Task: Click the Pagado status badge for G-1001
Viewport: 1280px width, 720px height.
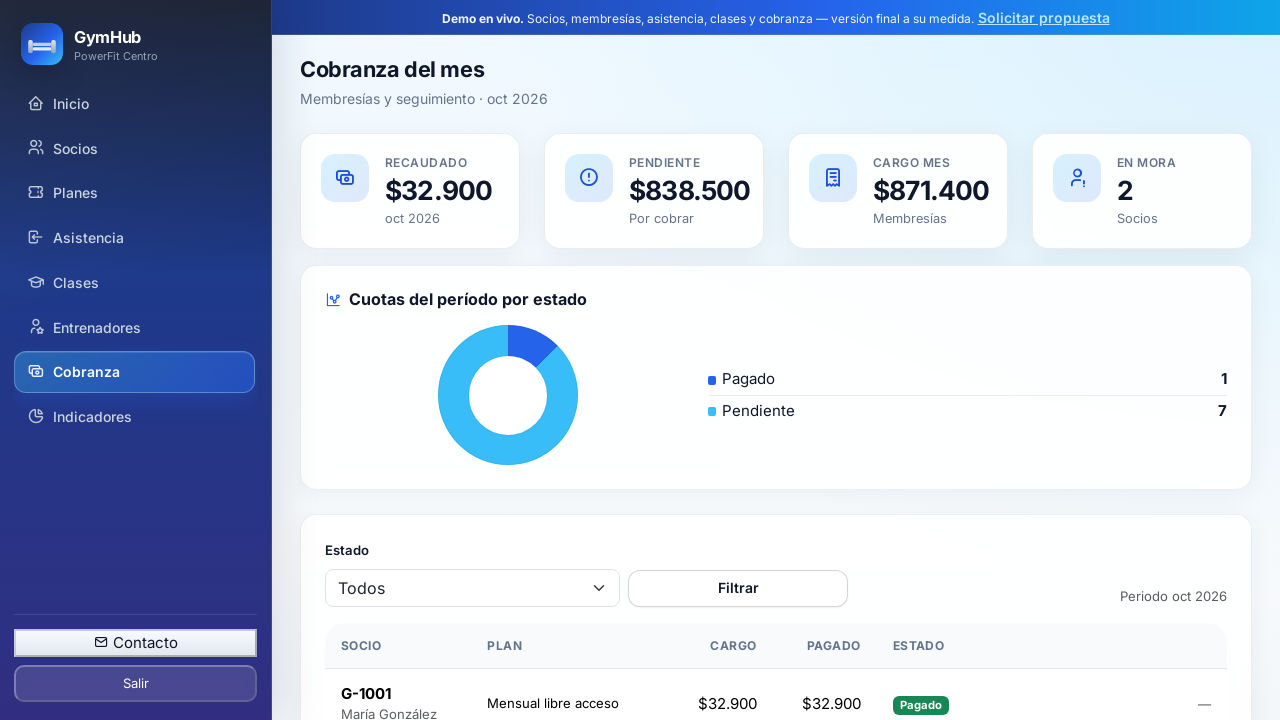Action: point(921,705)
